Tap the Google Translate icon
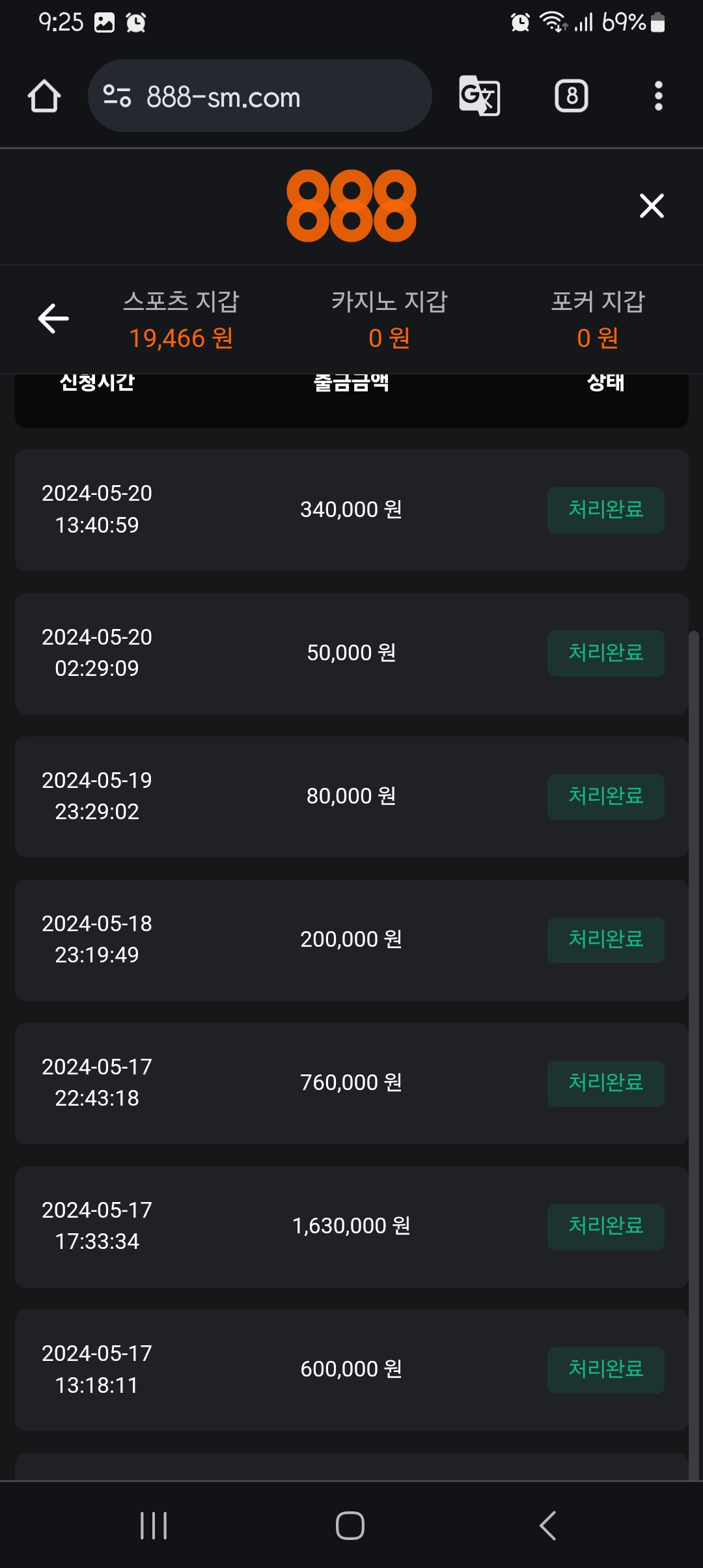703x1568 pixels. pos(480,96)
